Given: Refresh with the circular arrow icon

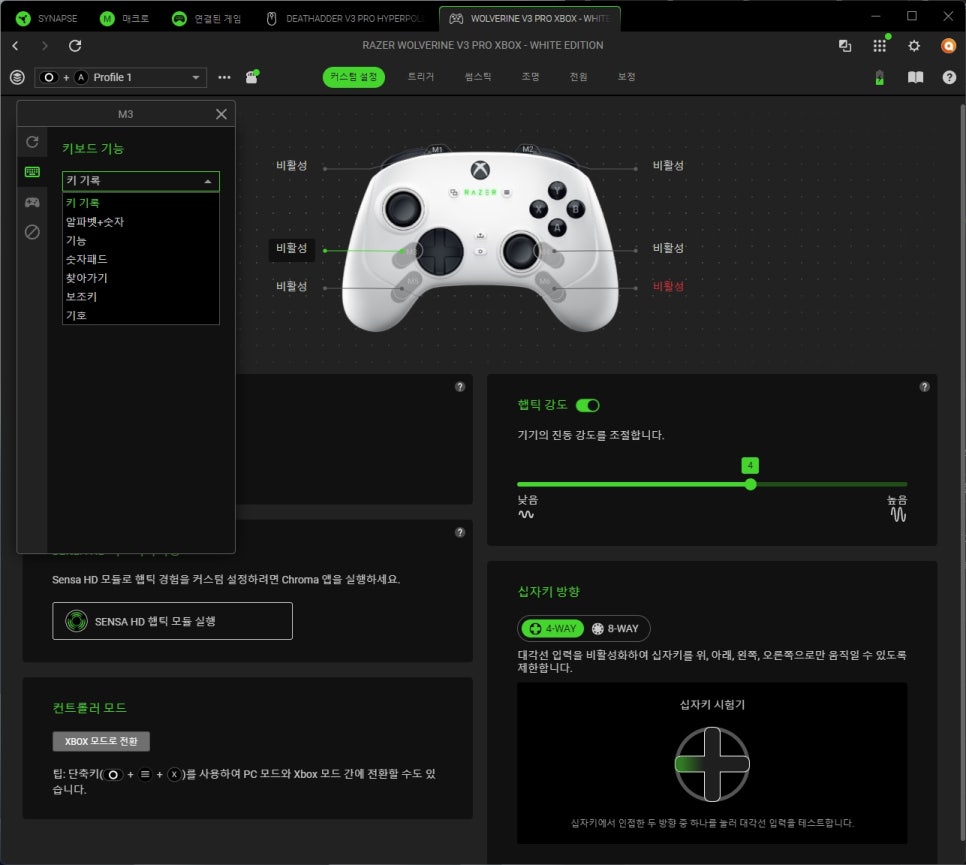Looking at the screenshot, I should coord(75,46).
